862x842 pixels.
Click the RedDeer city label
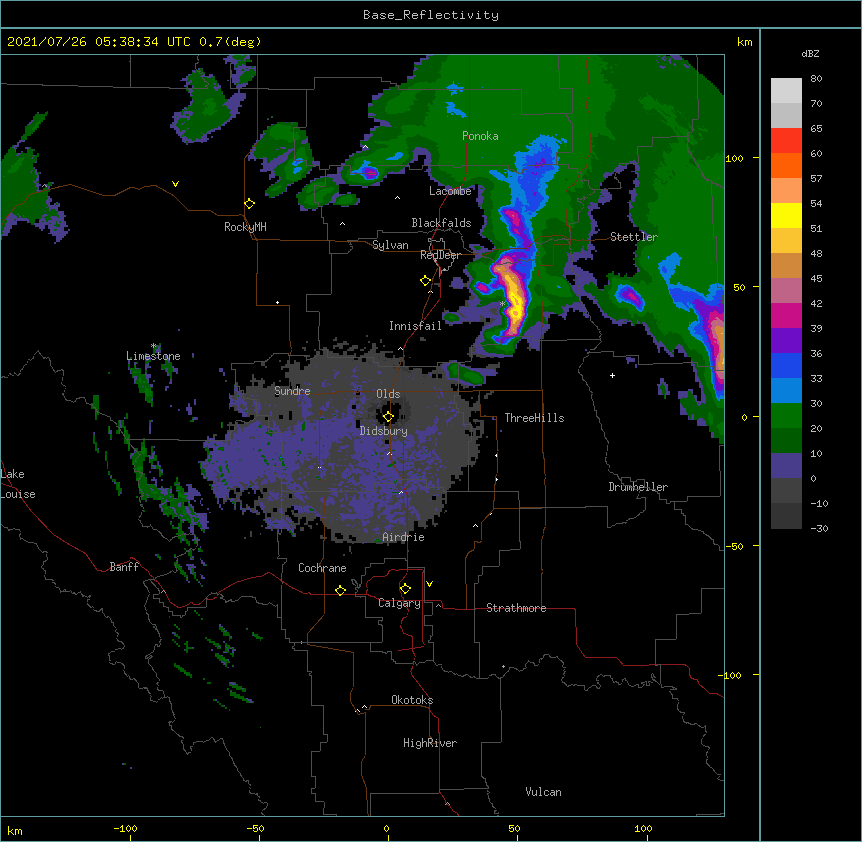pyautogui.click(x=440, y=255)
